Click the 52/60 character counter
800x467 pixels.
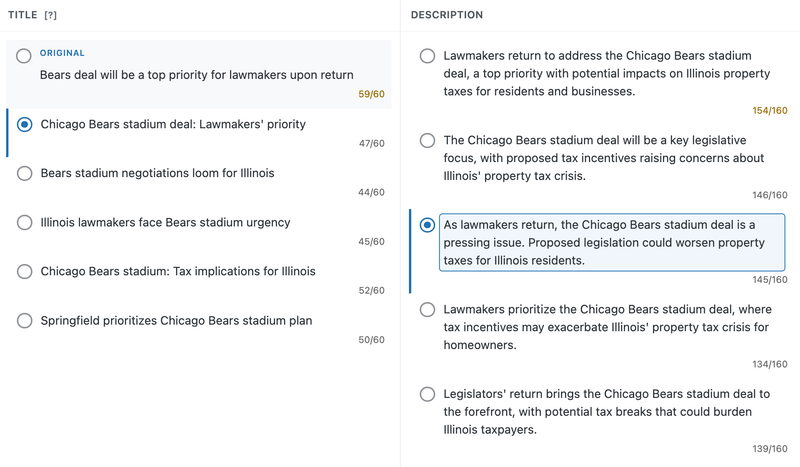tap(371, 290)
